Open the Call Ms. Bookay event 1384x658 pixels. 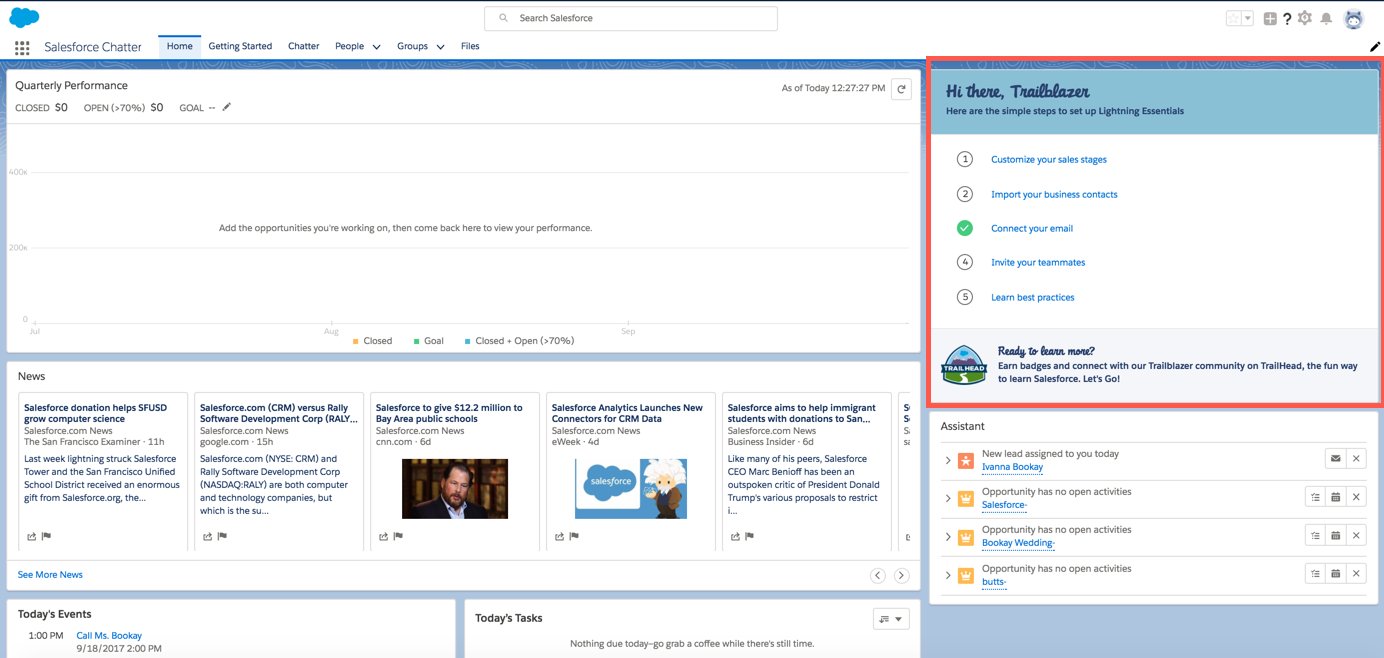tap(109, 636)
